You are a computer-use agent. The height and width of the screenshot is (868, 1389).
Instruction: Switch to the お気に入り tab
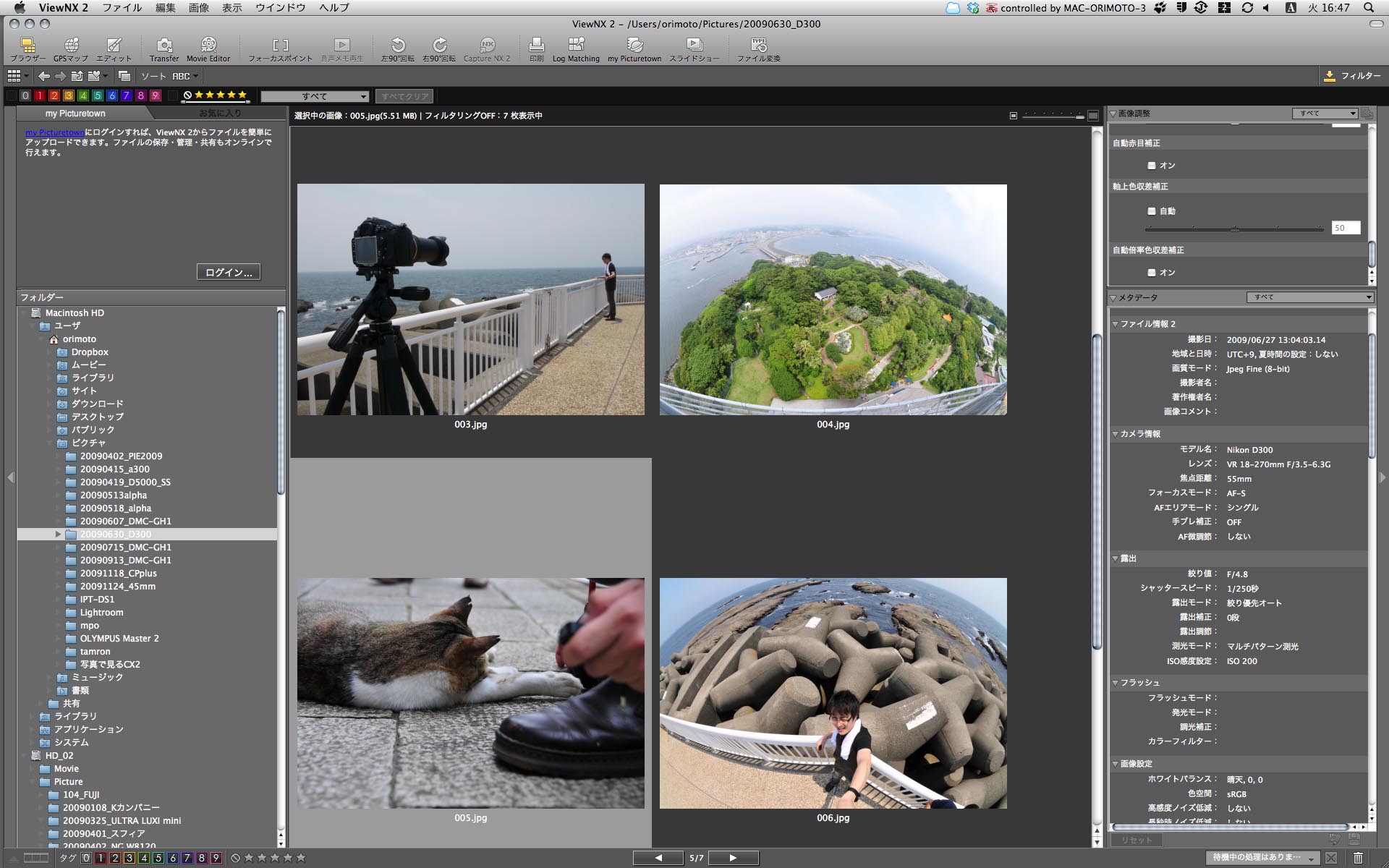[x=220, y=114]
